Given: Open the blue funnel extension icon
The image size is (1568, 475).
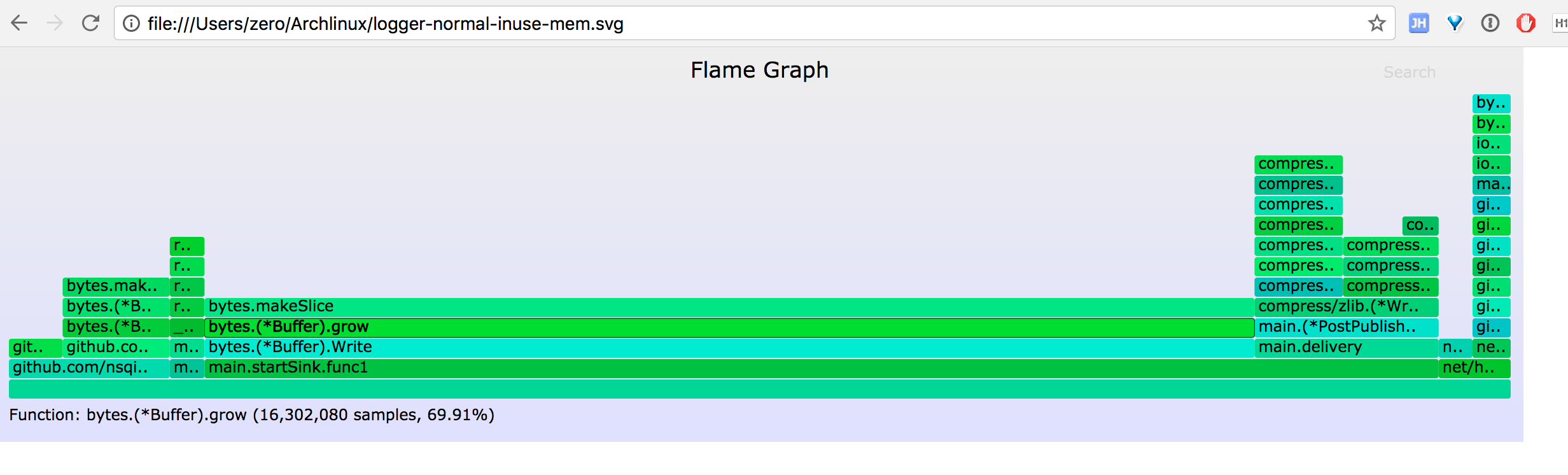Looking at the screenshot, I should tap(1455, 24).
